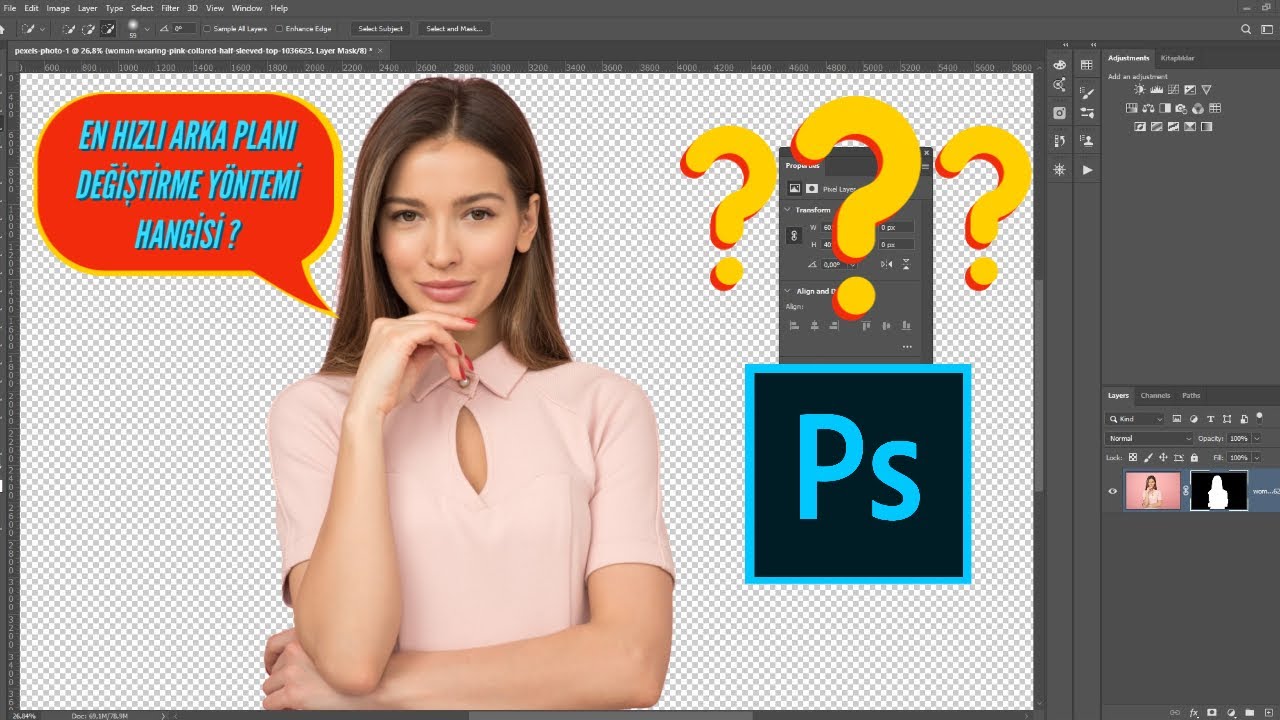The height and width of the screenshot is (720, 1280).
Task: Add a layer mask from Layers footer
Action: click(x=1211, y=713)
